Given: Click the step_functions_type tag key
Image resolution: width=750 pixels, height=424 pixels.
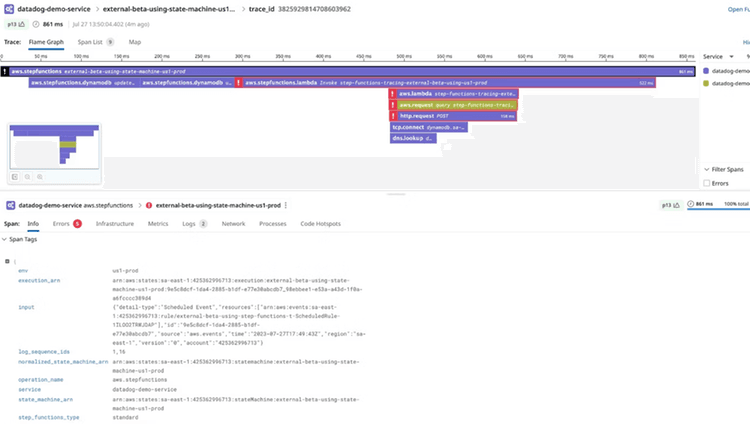Looking at the screenshot, I should [x=49, y=417].
